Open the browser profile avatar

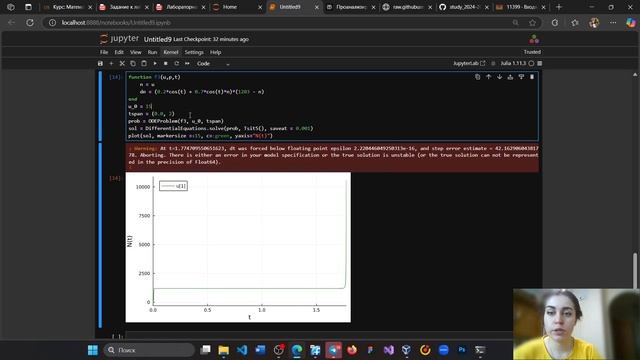coord(594,23)
